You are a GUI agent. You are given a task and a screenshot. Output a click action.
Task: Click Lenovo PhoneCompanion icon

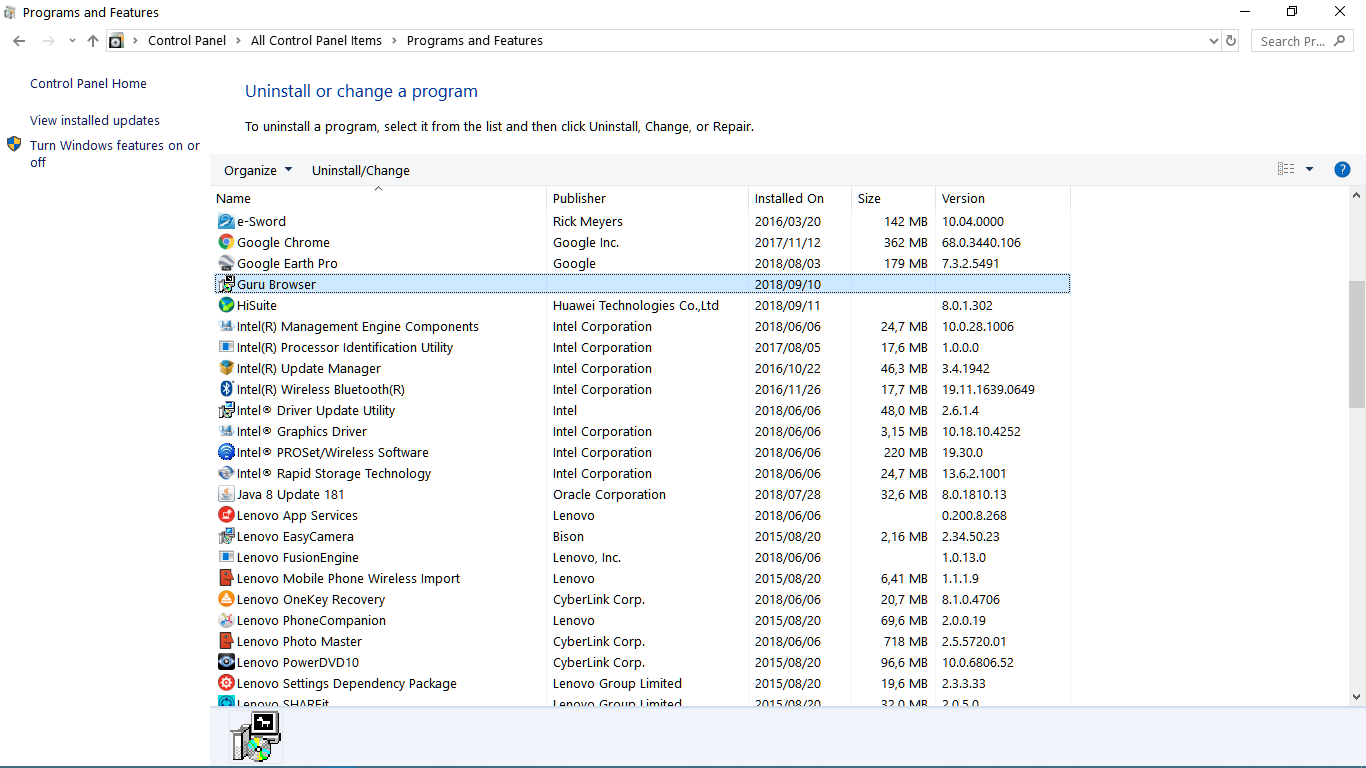pos(226,620)
